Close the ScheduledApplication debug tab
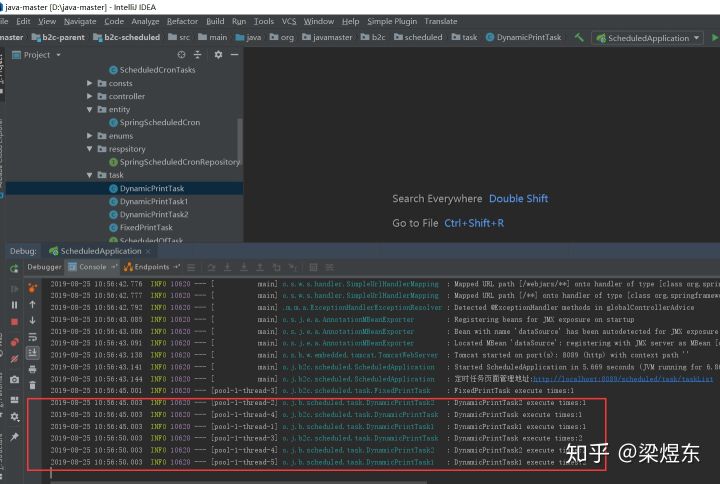The width and height of the screenshot is (720, 484). pyautogui.click(x=148, y=251)
